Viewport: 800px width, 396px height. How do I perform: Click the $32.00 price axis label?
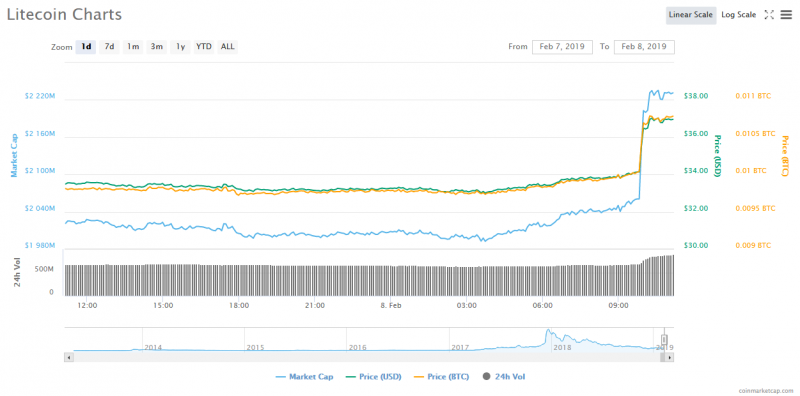[696, 209]
